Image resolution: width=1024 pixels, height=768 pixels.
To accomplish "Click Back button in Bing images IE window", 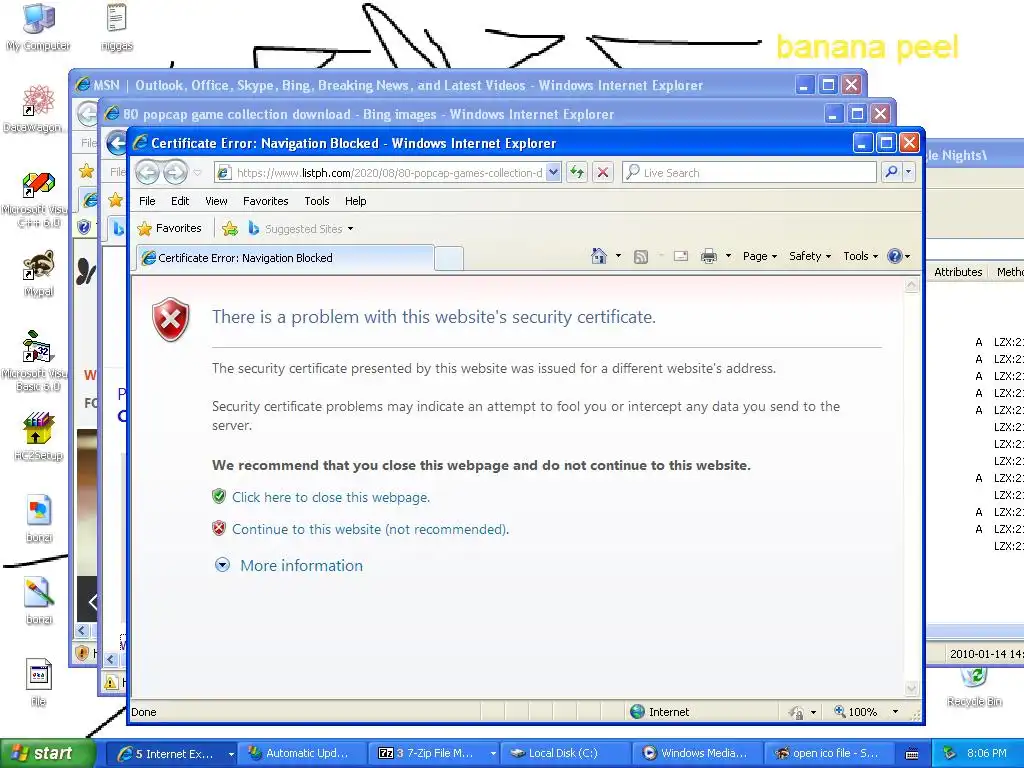I will point(116,143).
